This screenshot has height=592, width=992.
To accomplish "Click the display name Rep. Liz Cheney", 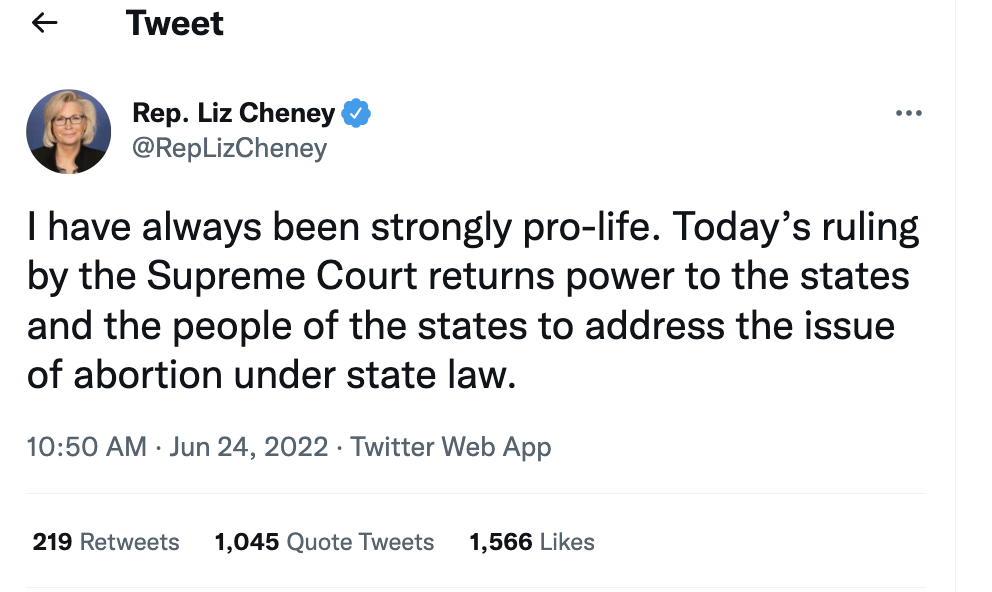I will click(x=233, y=113).
